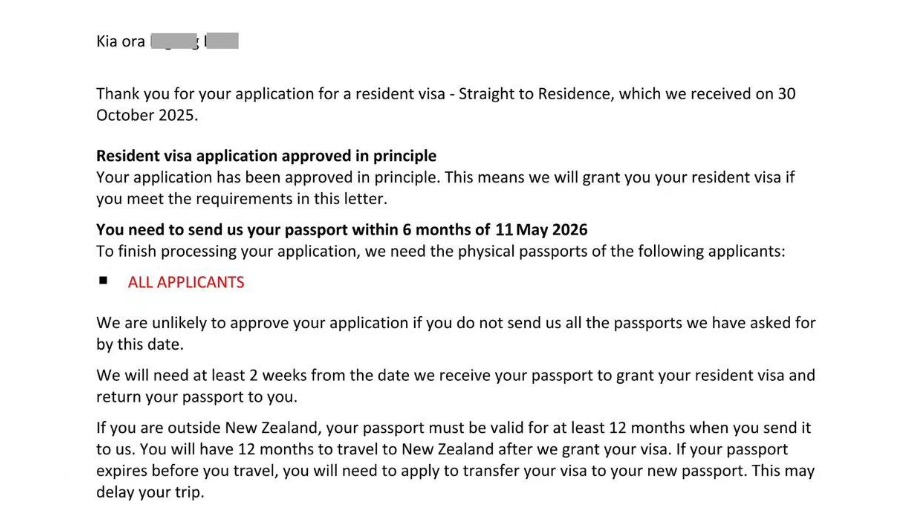Click the line 'To finish processing your application'
922x518 pixels.
click(440, 252)
